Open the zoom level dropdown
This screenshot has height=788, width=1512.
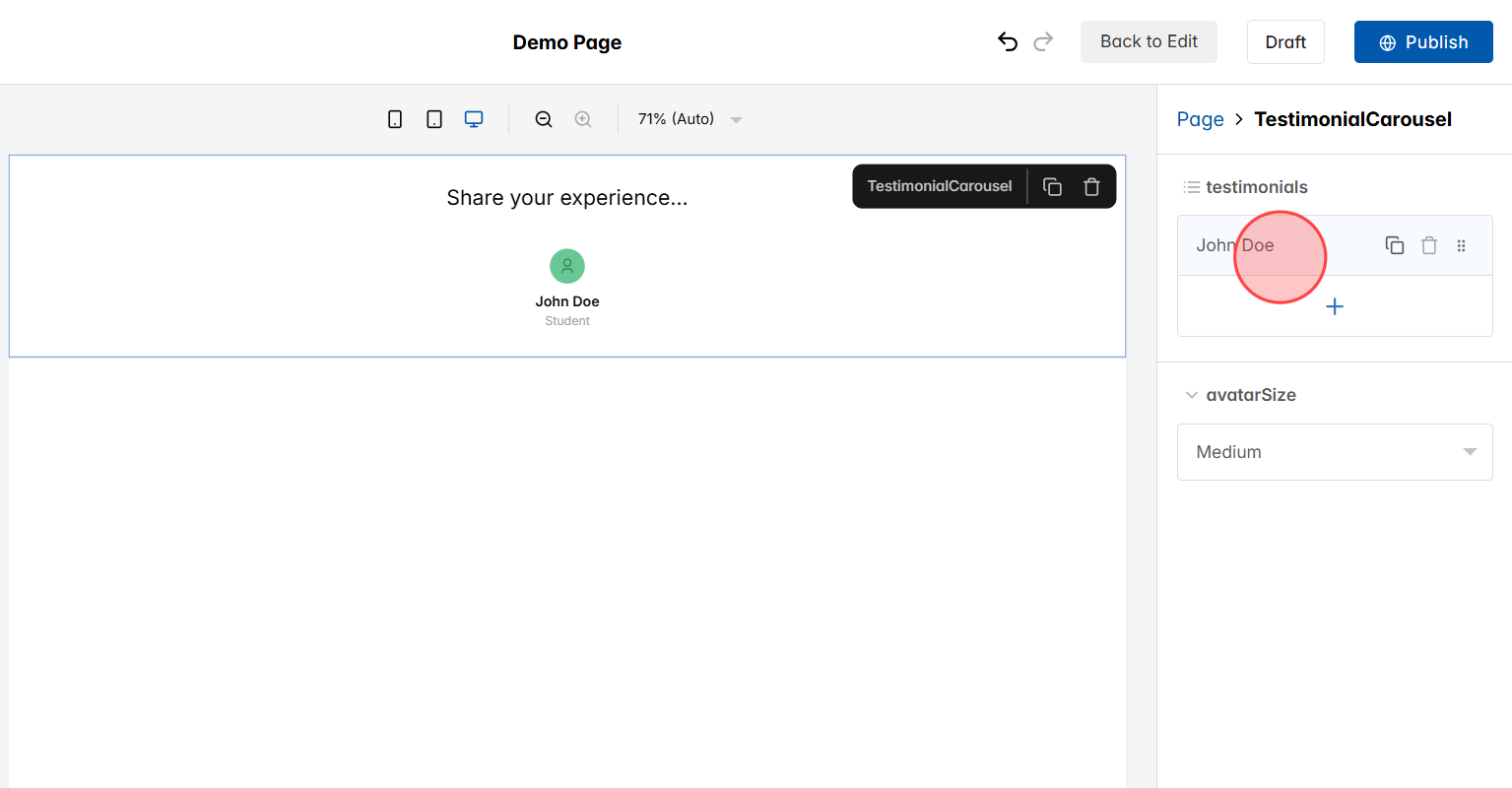coord(736,118)
